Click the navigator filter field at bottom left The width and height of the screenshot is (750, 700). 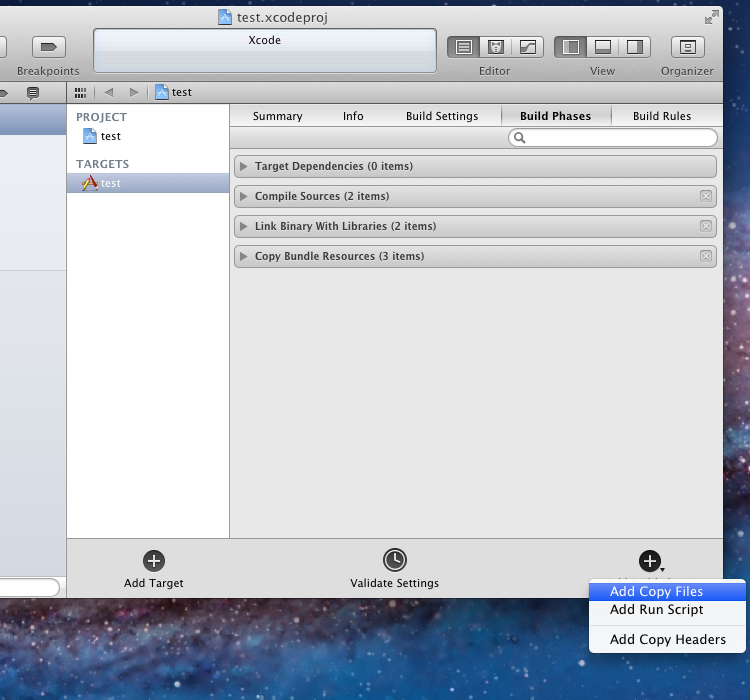pos(30,587)
